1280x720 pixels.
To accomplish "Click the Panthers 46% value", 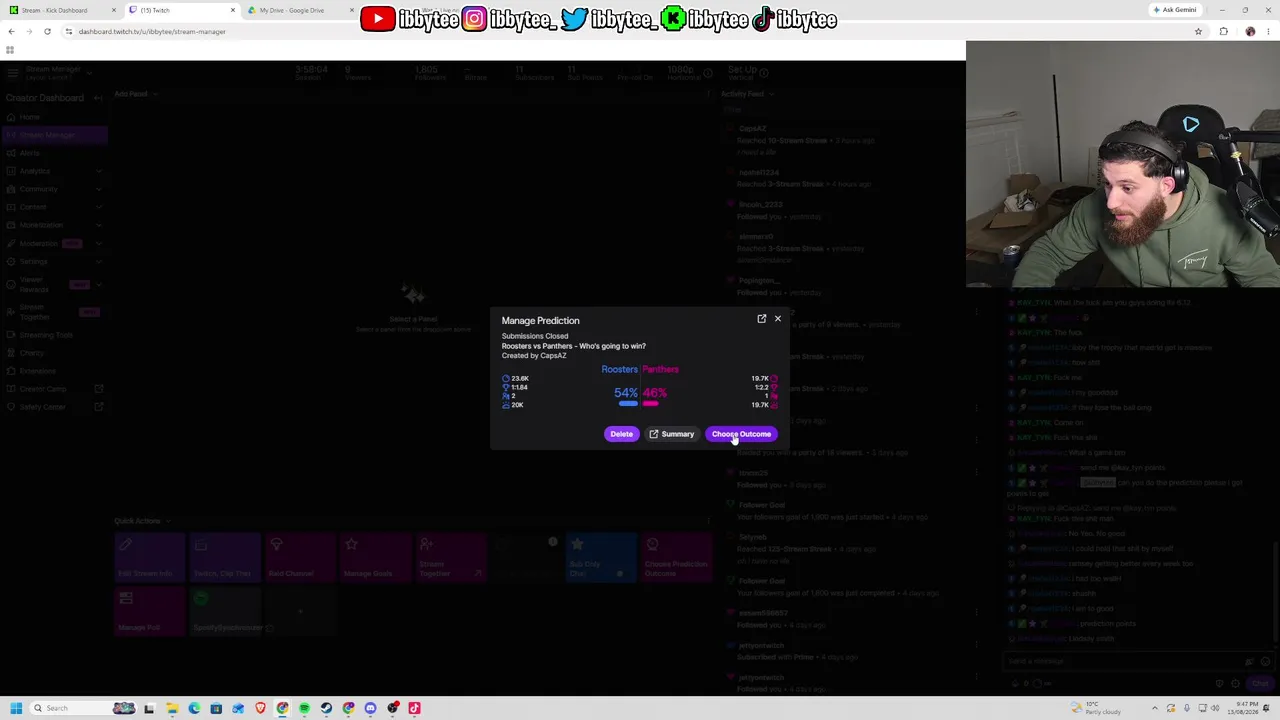I will [x=654, y=393].
